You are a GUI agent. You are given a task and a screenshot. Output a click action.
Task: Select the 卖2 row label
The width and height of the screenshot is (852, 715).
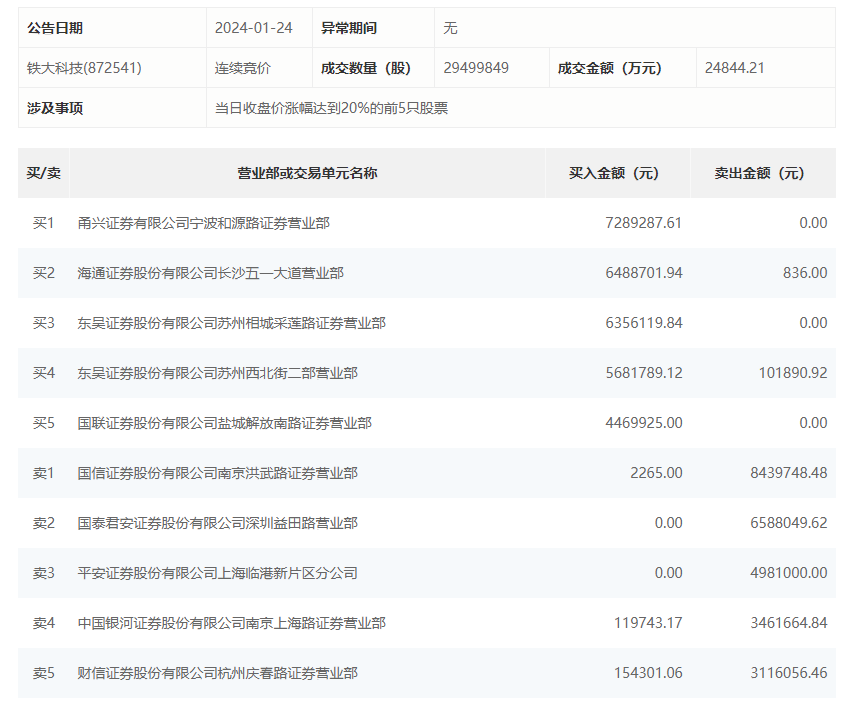(43, 523)
